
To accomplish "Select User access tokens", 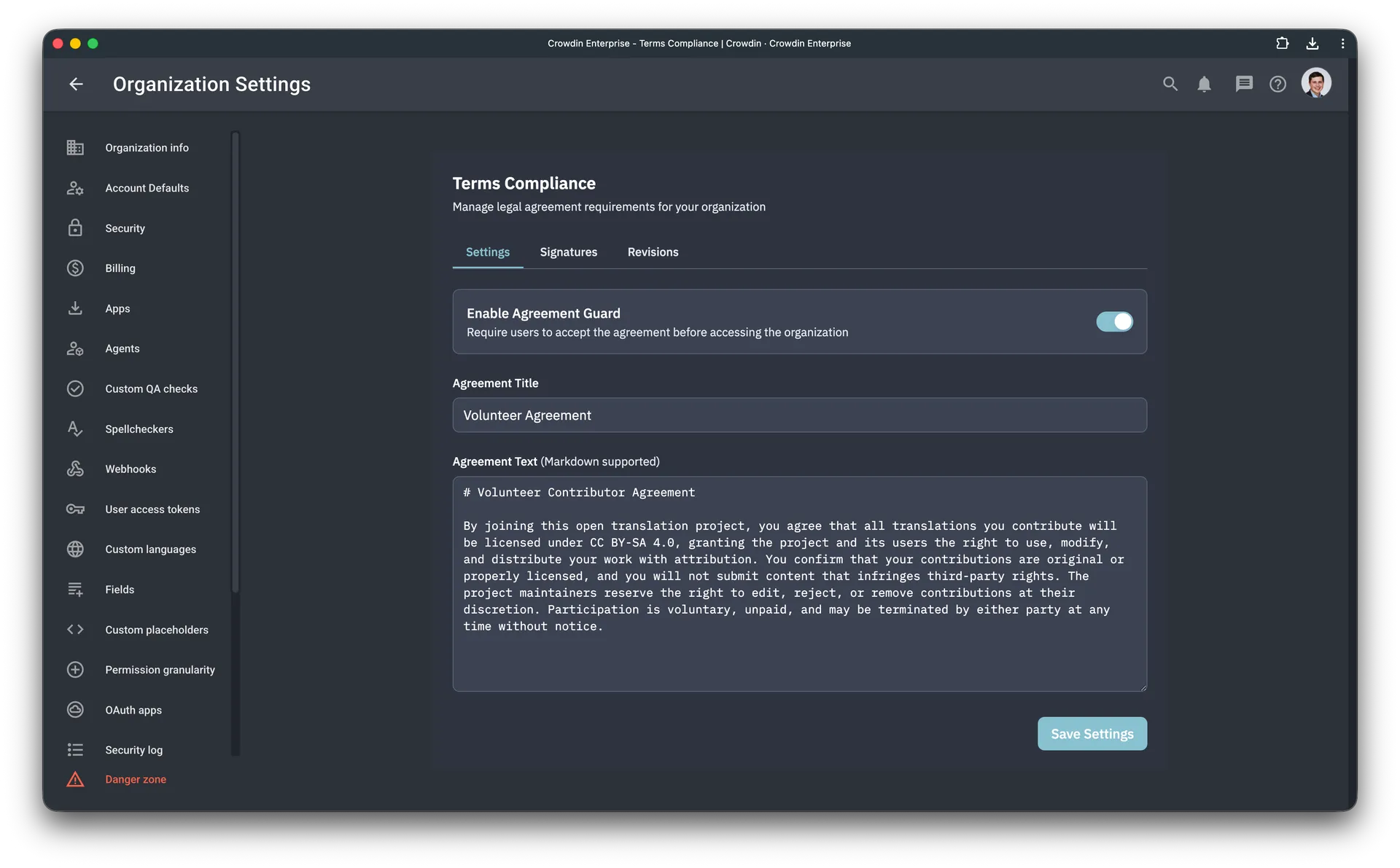I will tap(152, 509).
